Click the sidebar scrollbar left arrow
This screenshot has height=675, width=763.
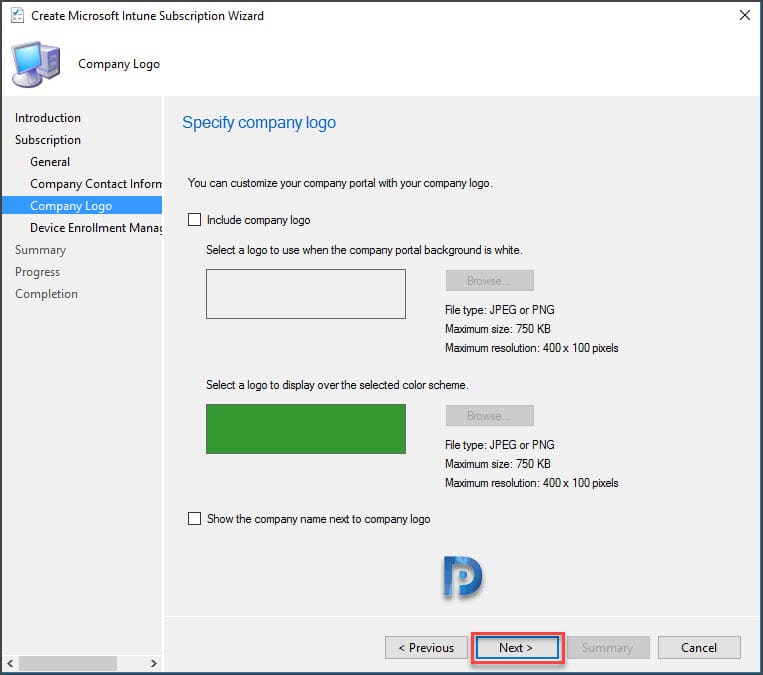click(x=10, y=663)
